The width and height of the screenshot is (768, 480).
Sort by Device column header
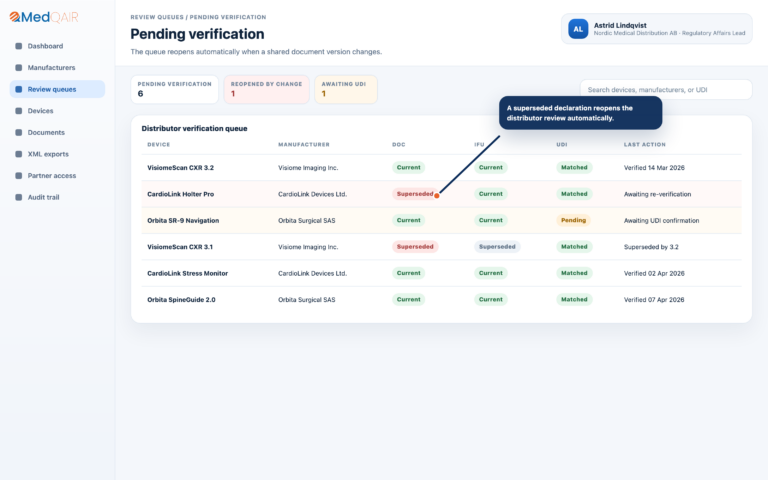click(159, 144)
